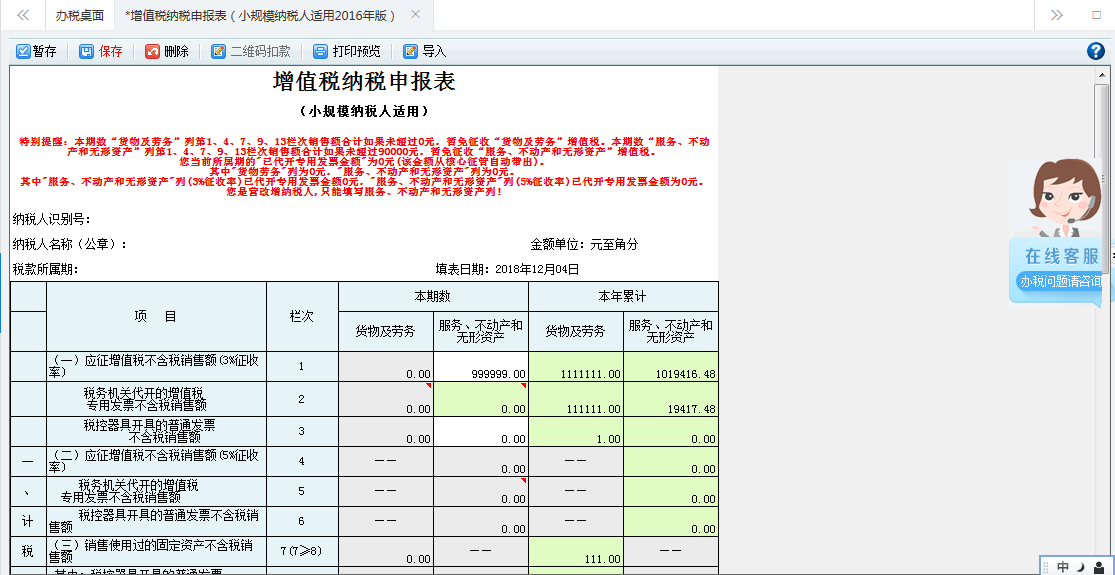The width and height of the screenshot is (1115, 575).
Task: Click the 打印预览 text label
Action: 356,51
